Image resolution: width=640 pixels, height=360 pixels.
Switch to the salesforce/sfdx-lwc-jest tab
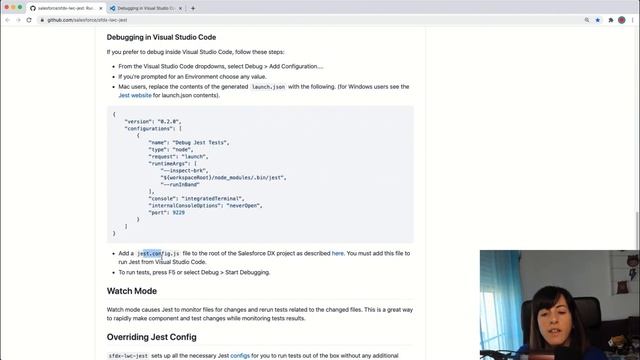[x=65, y=8]
